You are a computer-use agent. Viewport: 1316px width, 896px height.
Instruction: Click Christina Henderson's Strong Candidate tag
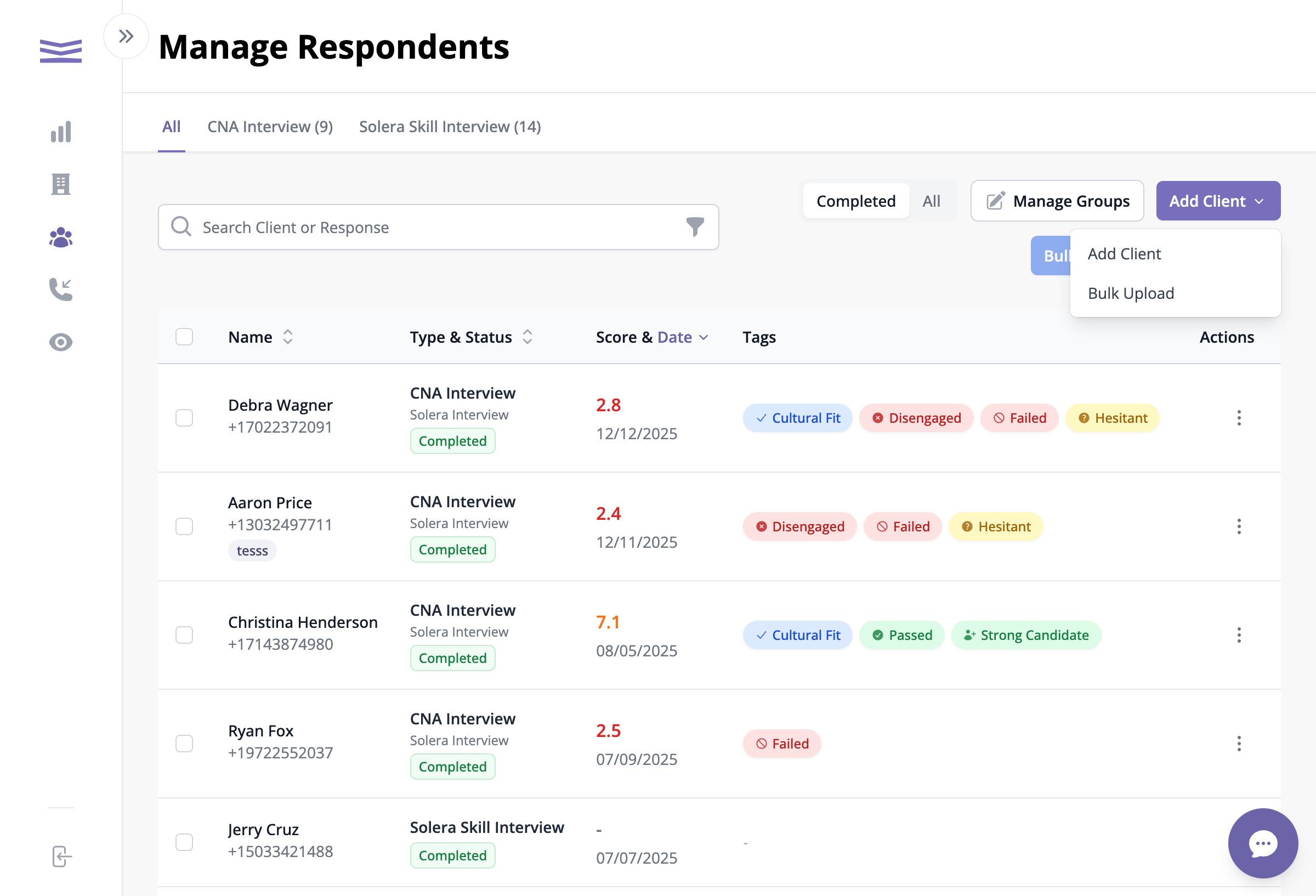(x=1026, y=635)
